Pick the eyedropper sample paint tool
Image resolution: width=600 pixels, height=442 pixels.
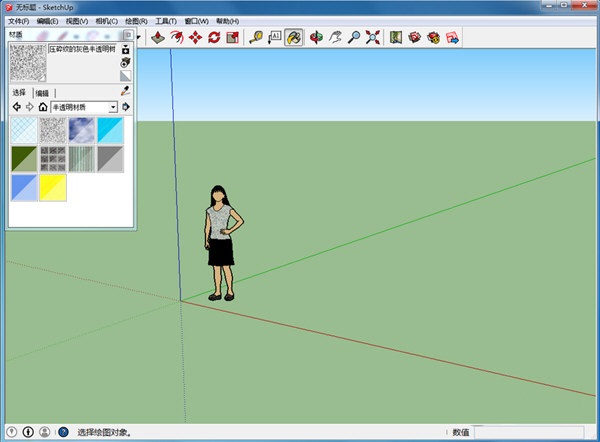(x=126, y=91)
